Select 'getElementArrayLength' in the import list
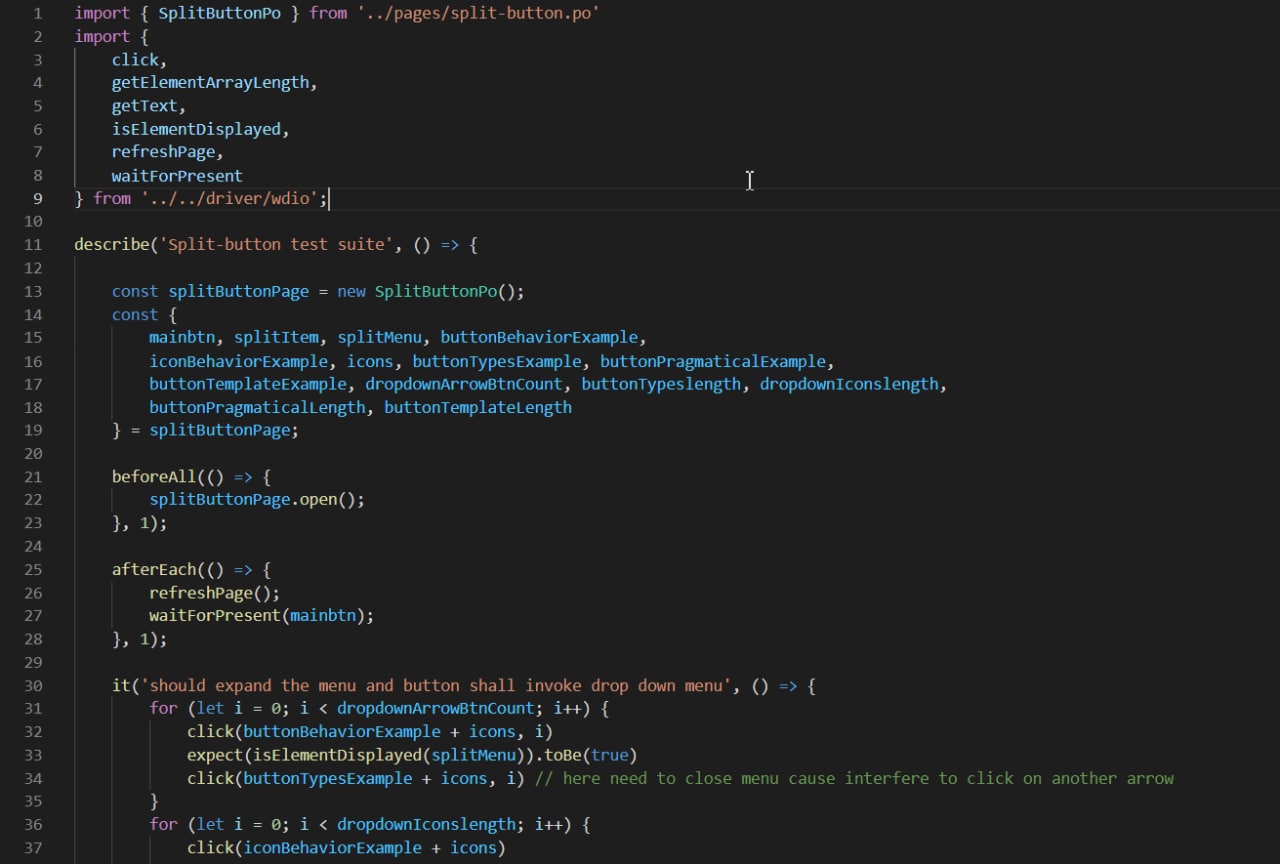Viewport: 1280px width, 864px height. 210,83
